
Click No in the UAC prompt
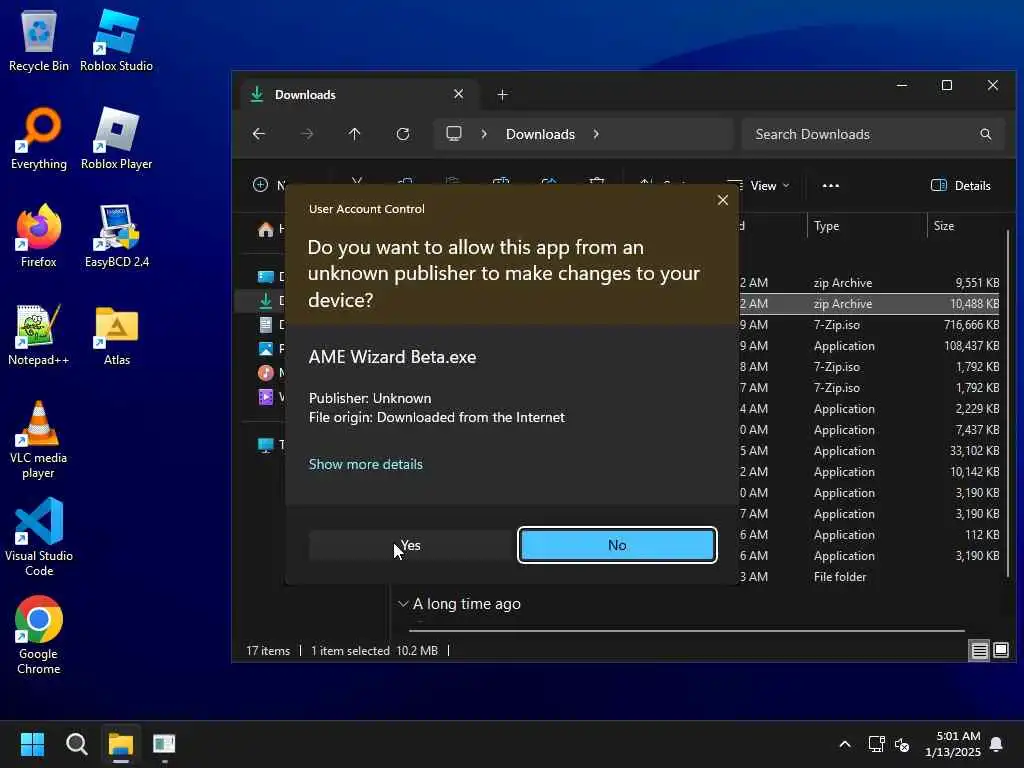point(617,545)
